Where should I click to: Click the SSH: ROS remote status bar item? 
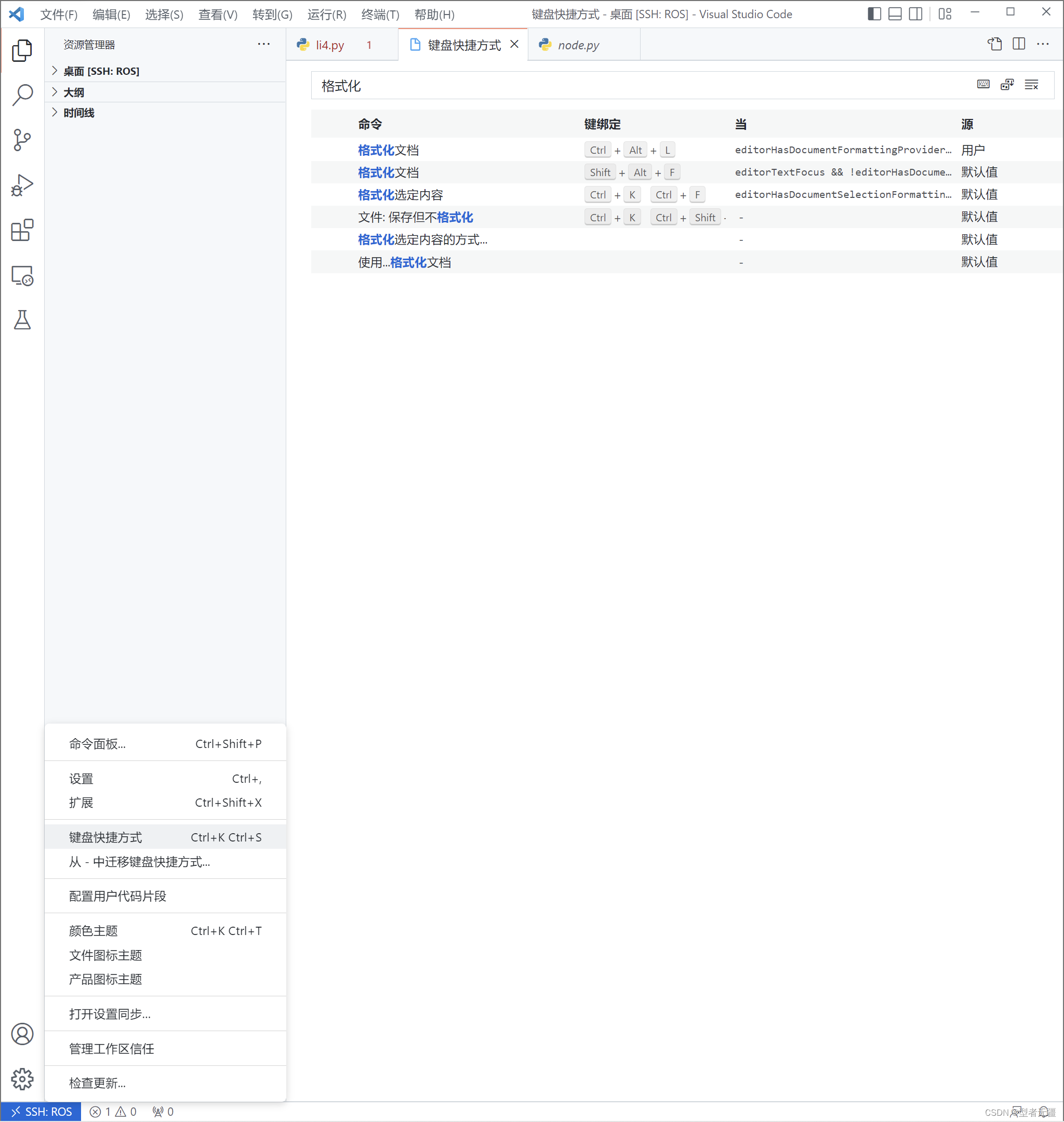[x=41, y=1111]
